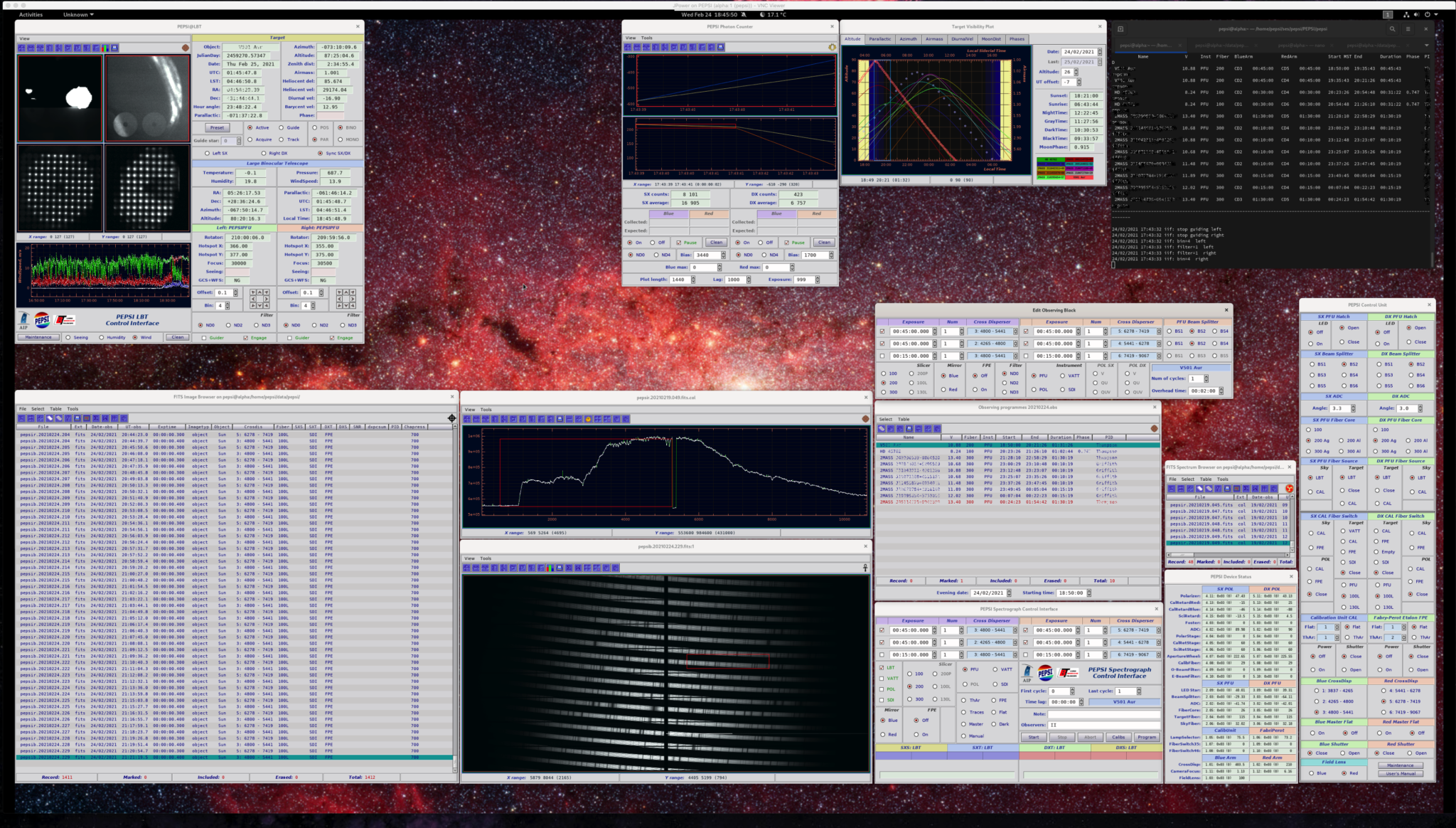Click the Calibs button
The image size is (1456, 828).
[1118, 737]
